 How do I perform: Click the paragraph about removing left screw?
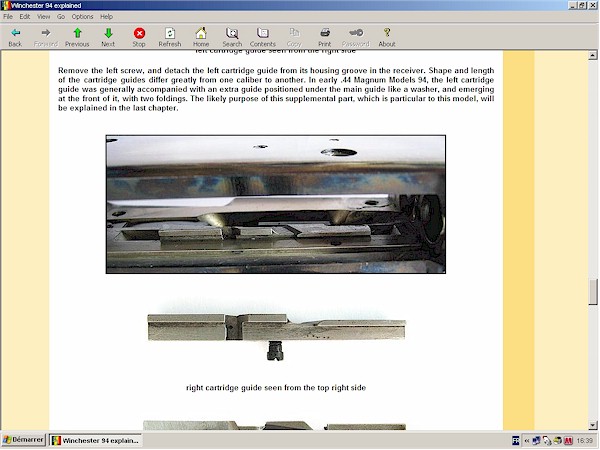[x=276, y=89]
